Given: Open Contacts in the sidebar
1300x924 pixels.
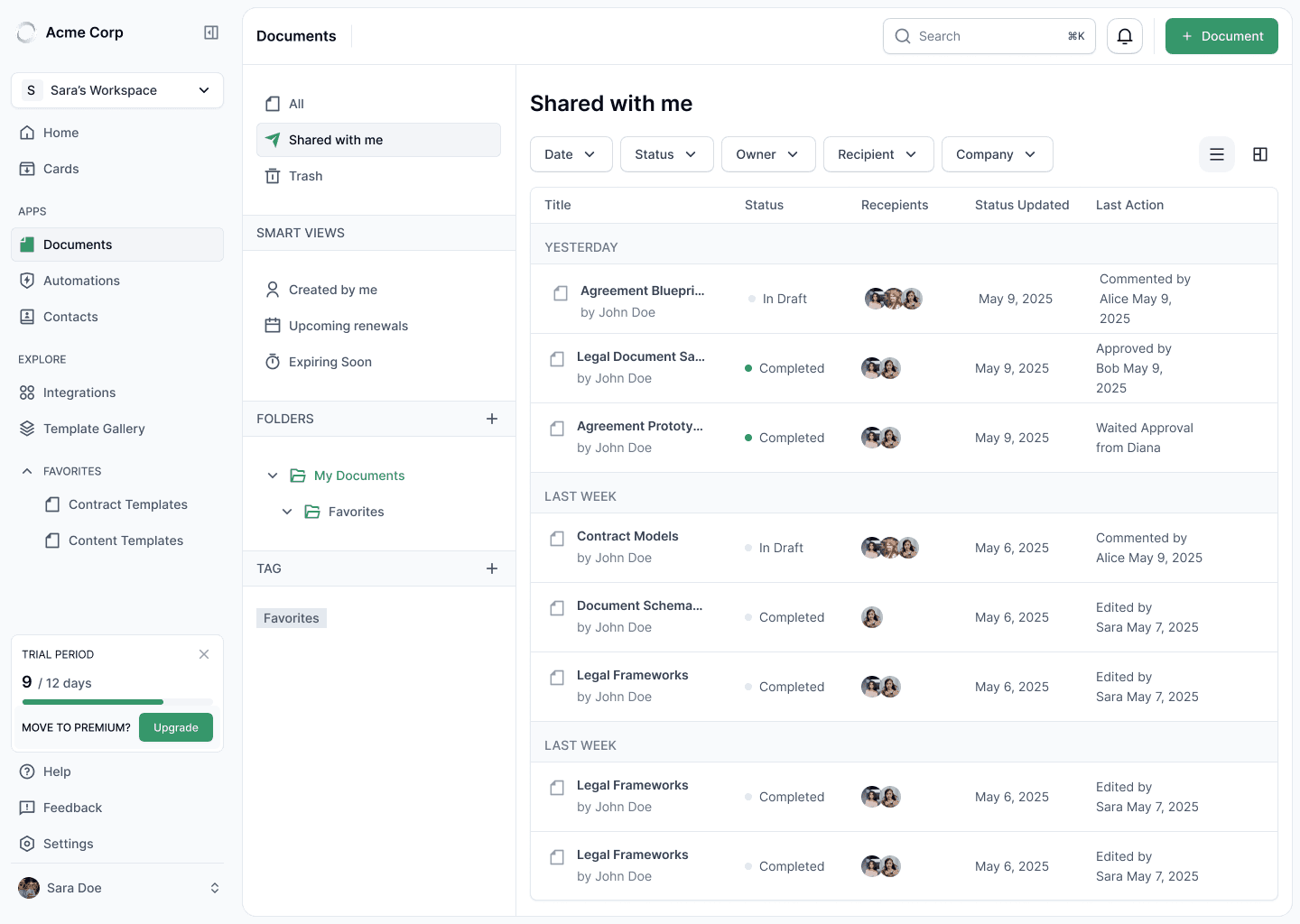Looking at the screenshot, I should [117, 317].
